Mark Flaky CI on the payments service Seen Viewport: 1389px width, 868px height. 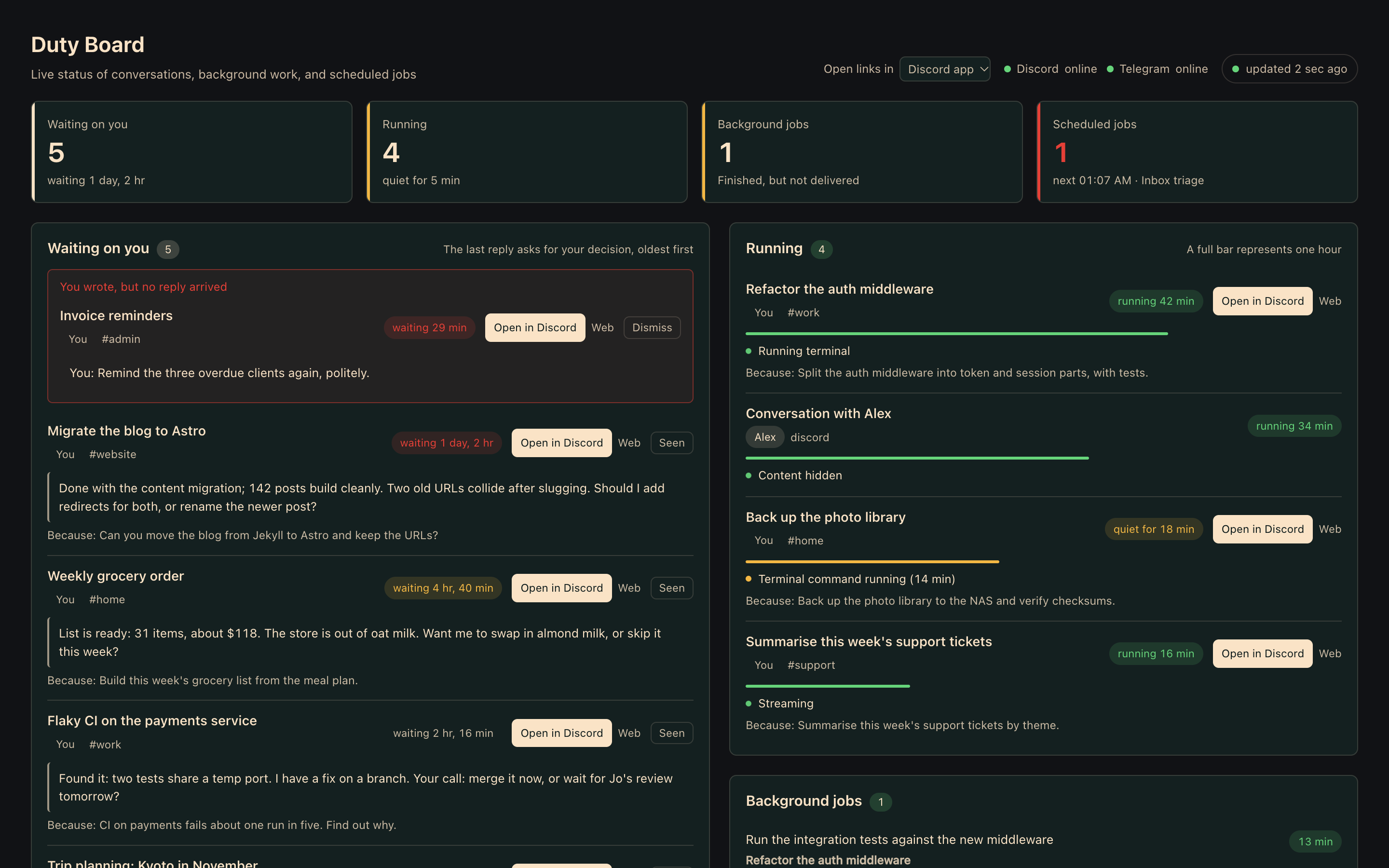tap(671, 733)
